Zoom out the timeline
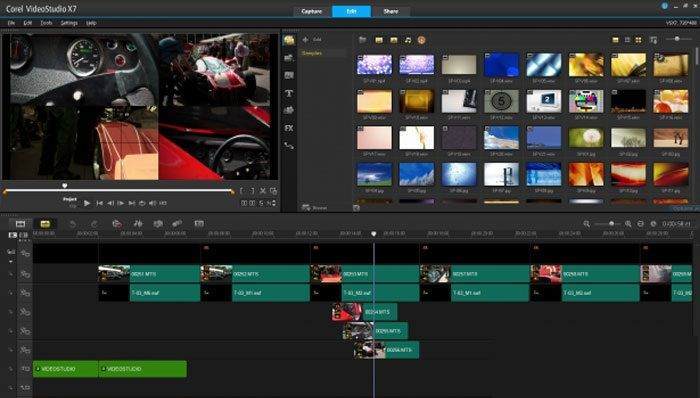The height and width of the screenshot is (398, 700). (587, 224)
